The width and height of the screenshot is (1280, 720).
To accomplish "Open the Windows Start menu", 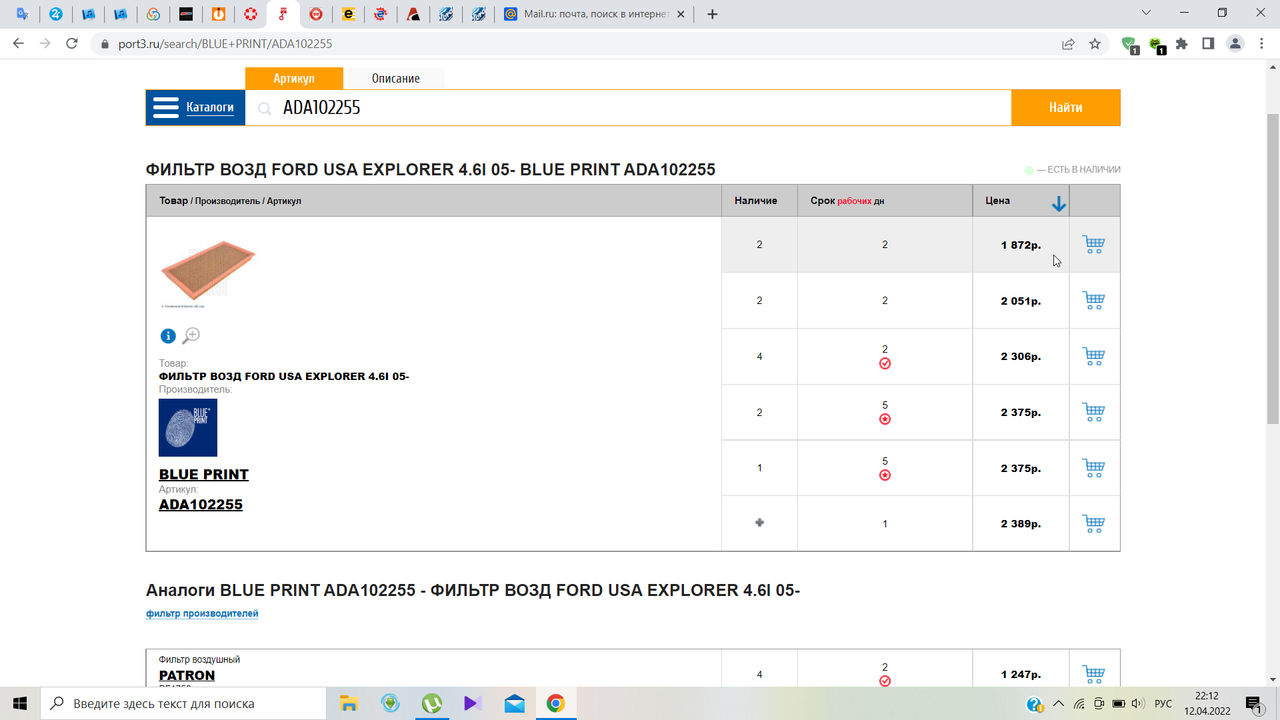I will point(20,703).
